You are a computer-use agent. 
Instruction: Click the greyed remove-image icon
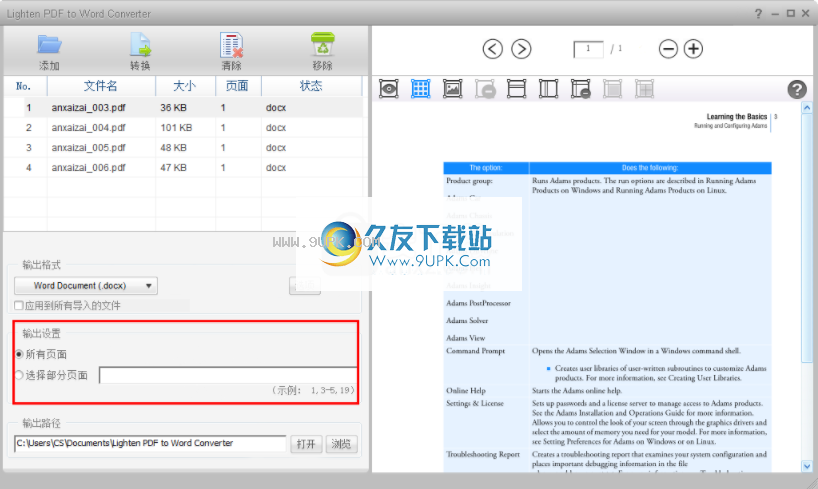click(485, 89)
